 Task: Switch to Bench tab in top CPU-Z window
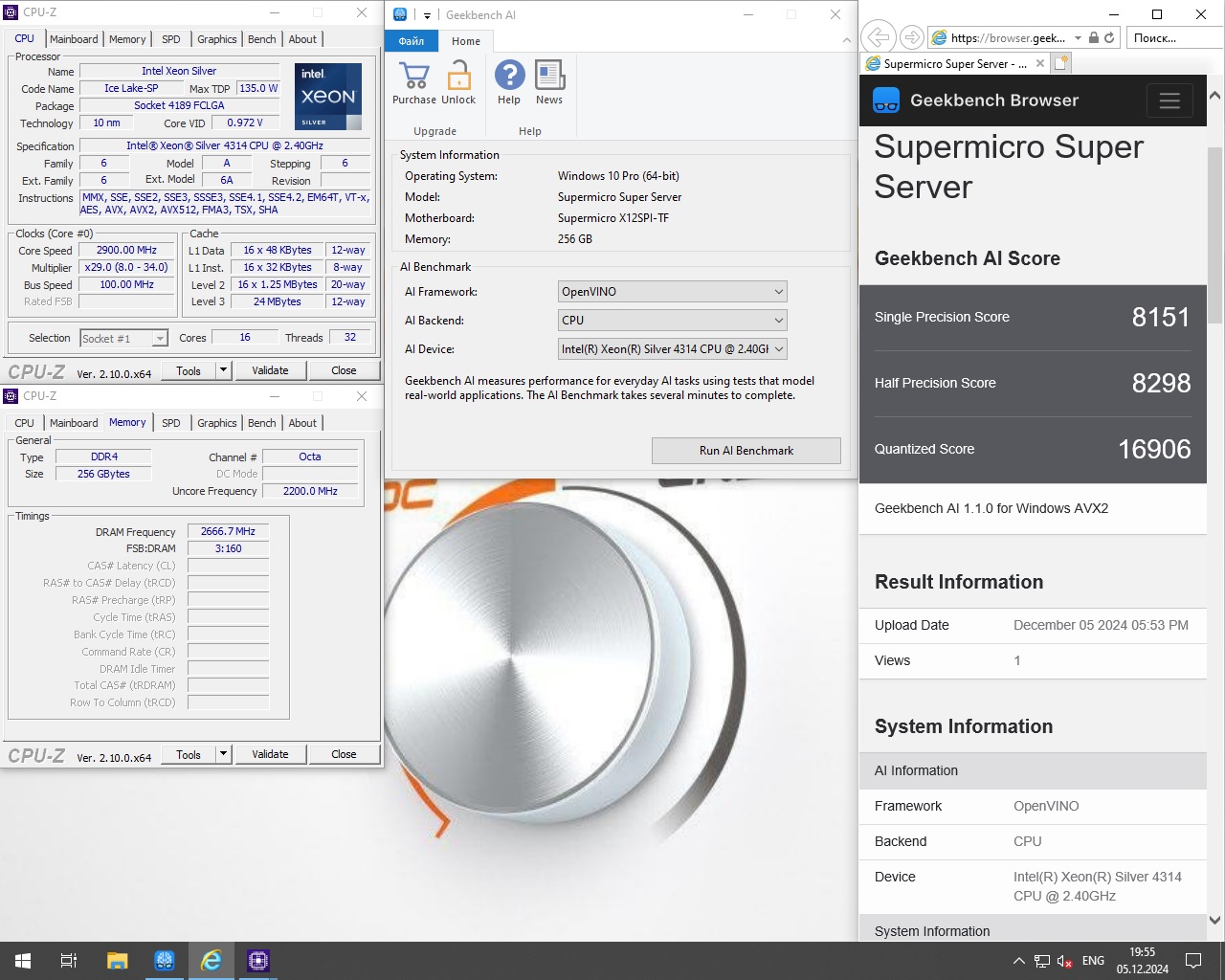tap(262, 39)
